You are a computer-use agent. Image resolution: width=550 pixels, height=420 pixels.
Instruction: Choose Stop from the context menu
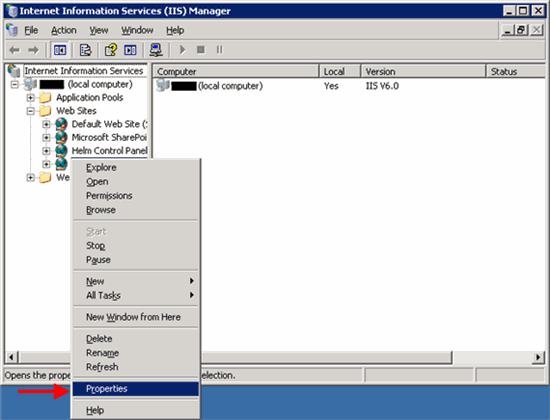(136, 246)
